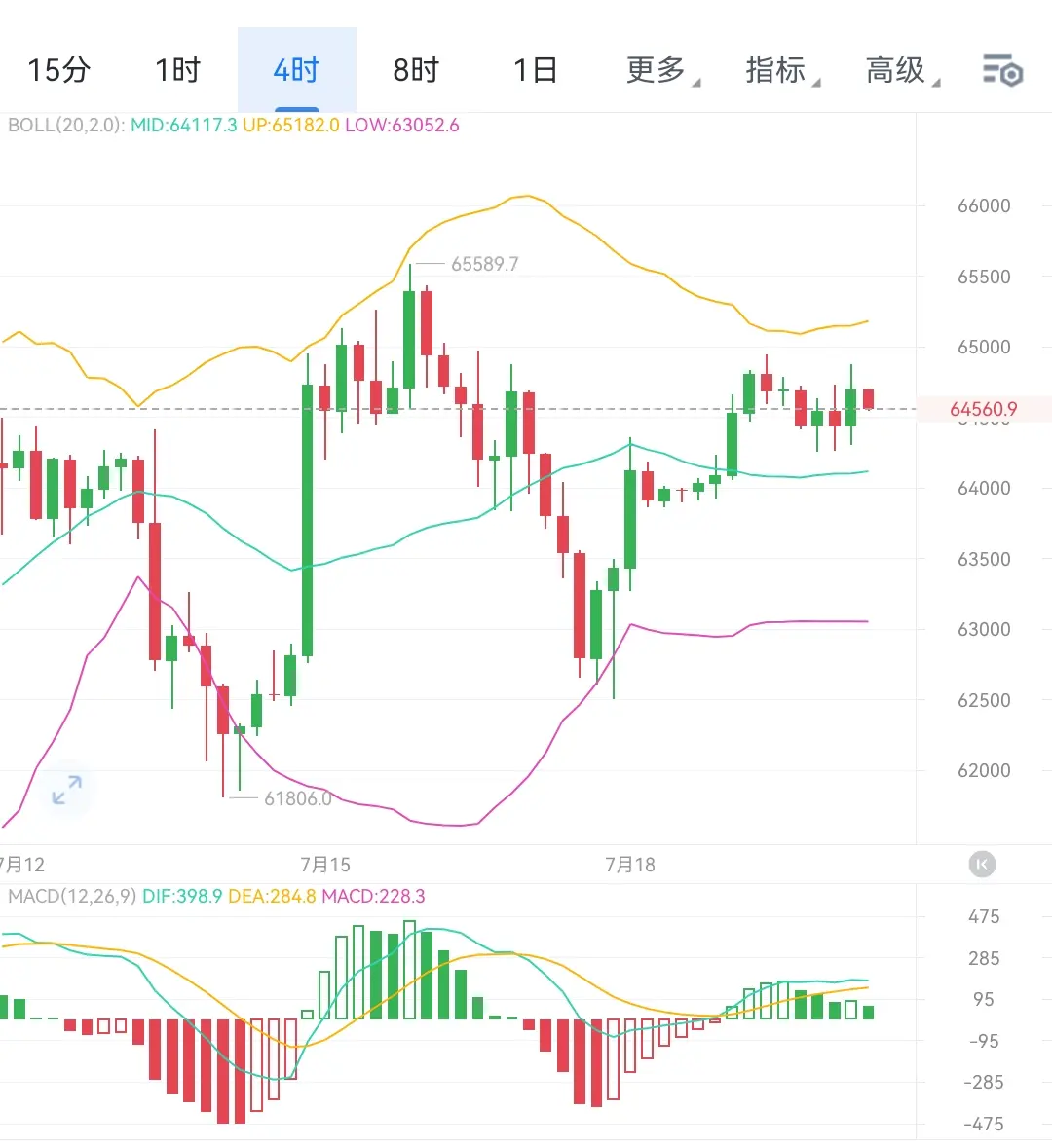Click the current price tag 64560.9
Image resolution: width=1052 pixels, height=1148 pixels.
click(984, 409)
